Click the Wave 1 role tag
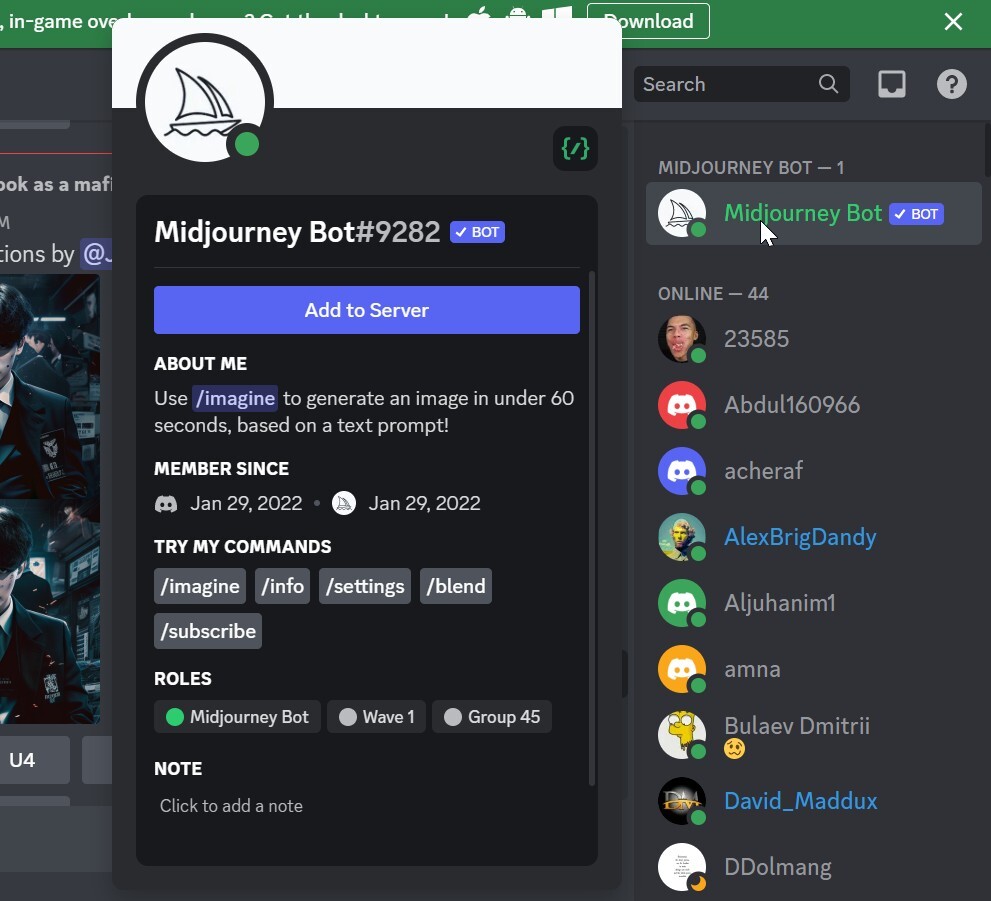Viewport: 991px width, 901px height. [377, 717]
